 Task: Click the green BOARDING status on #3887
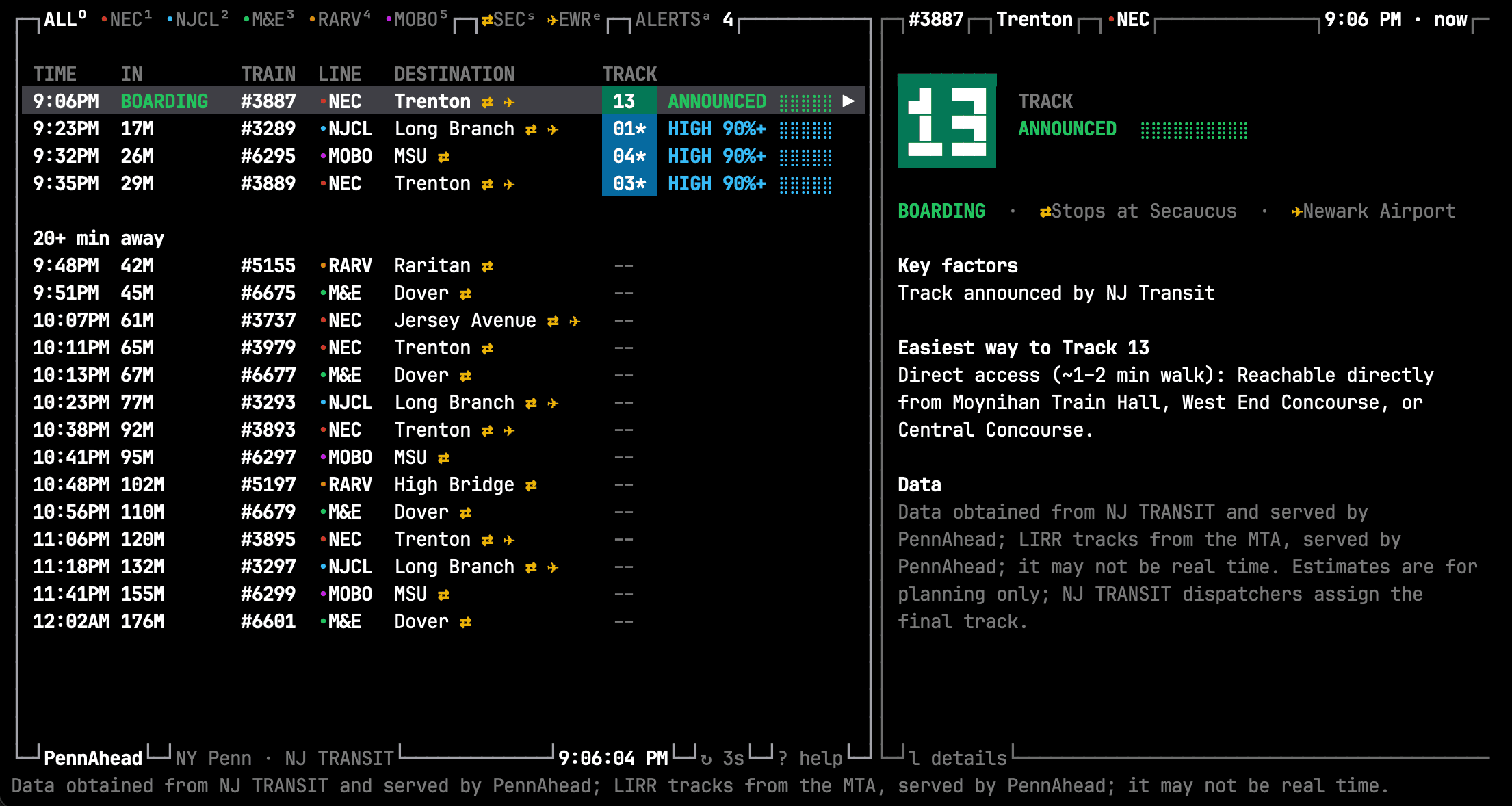pyautogui.click(x=164, y=101)
